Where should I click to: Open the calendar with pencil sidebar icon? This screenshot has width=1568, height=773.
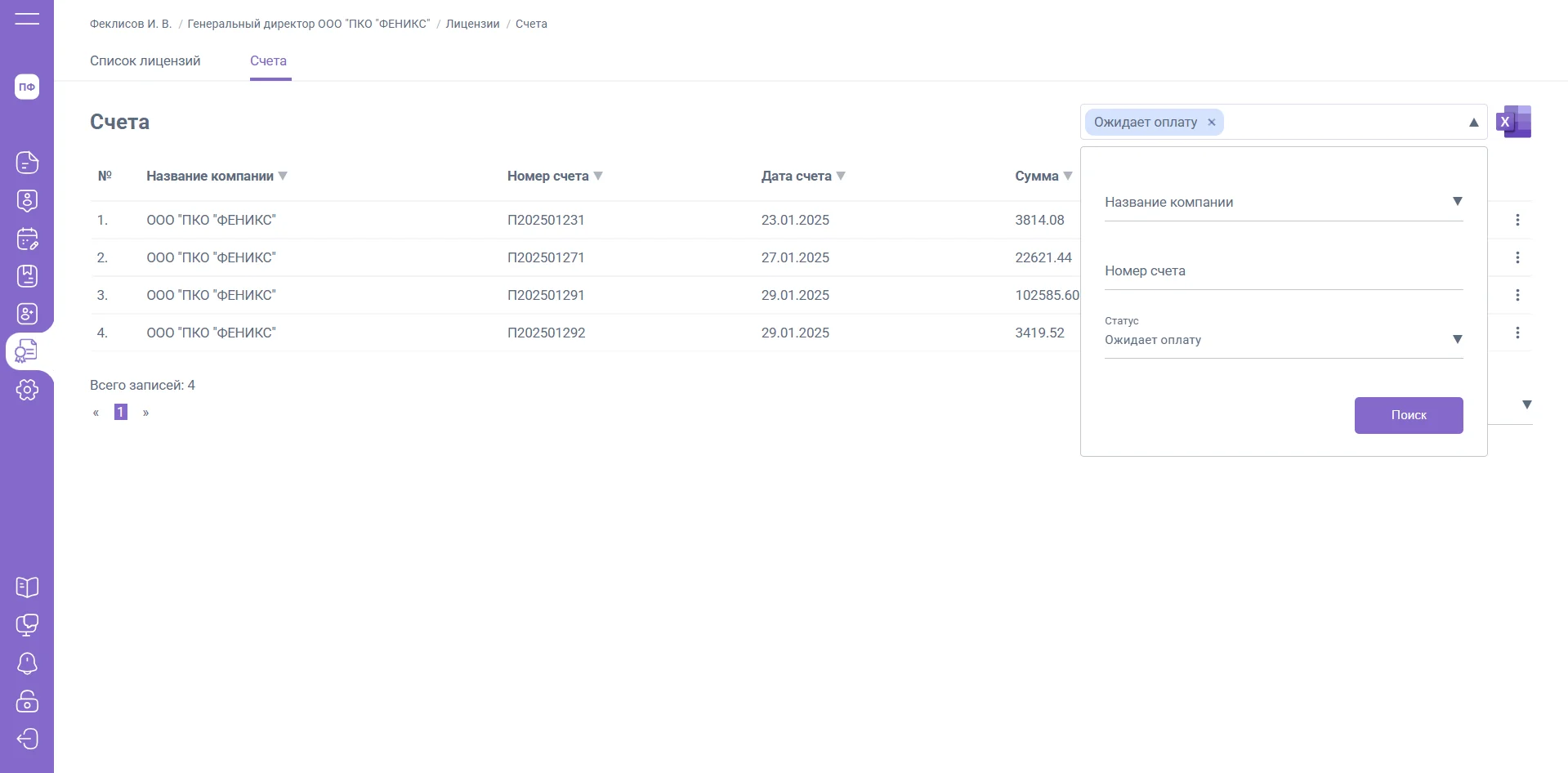[x=27, y=239]
